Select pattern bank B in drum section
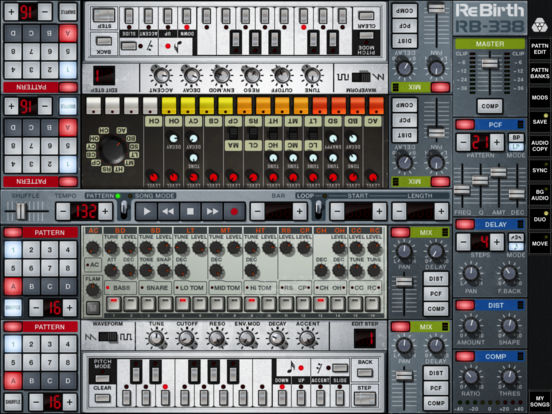This screenshot has height=414, width=552. coord(31,286)
